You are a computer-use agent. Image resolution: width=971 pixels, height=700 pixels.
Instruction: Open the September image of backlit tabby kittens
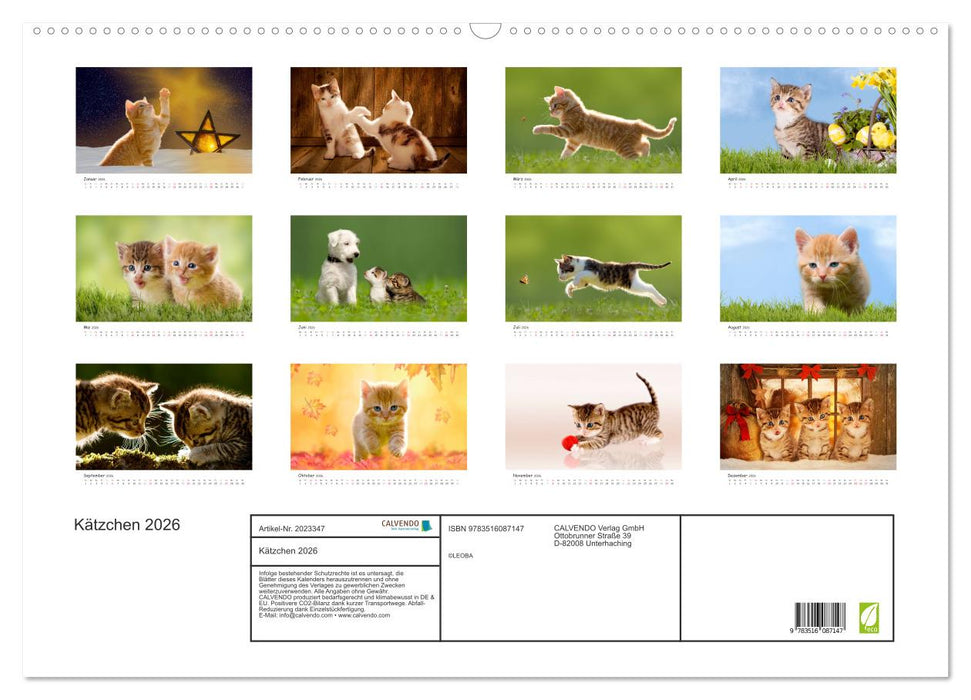pos(164,416)
